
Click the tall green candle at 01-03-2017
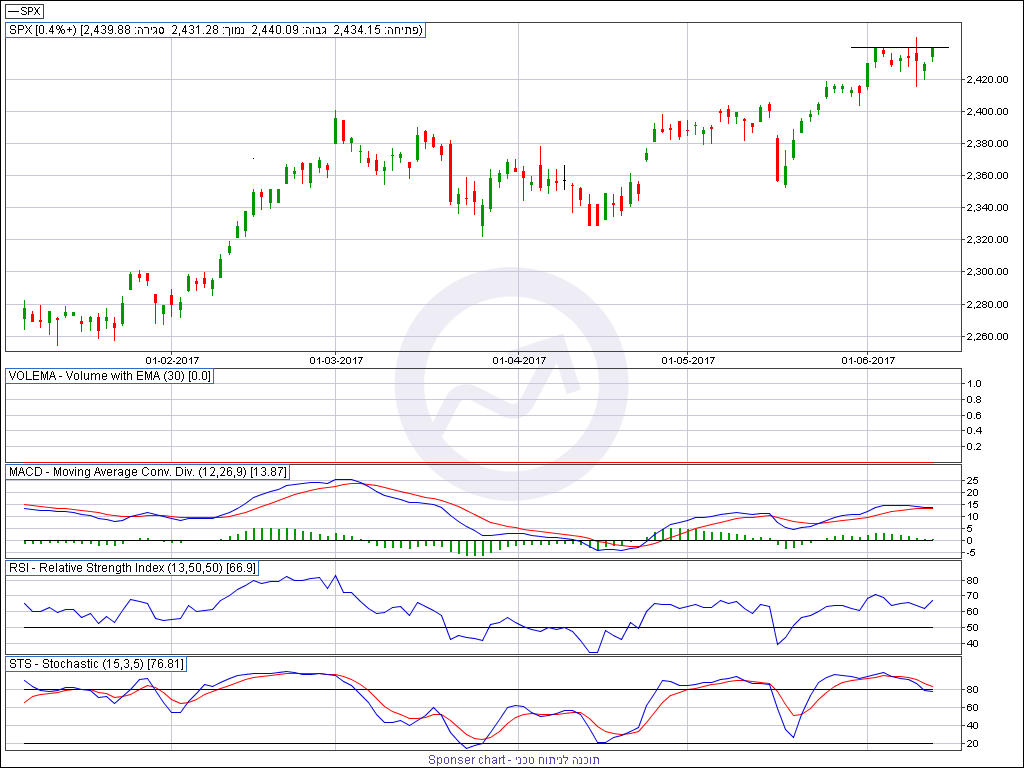click(335, 128)
